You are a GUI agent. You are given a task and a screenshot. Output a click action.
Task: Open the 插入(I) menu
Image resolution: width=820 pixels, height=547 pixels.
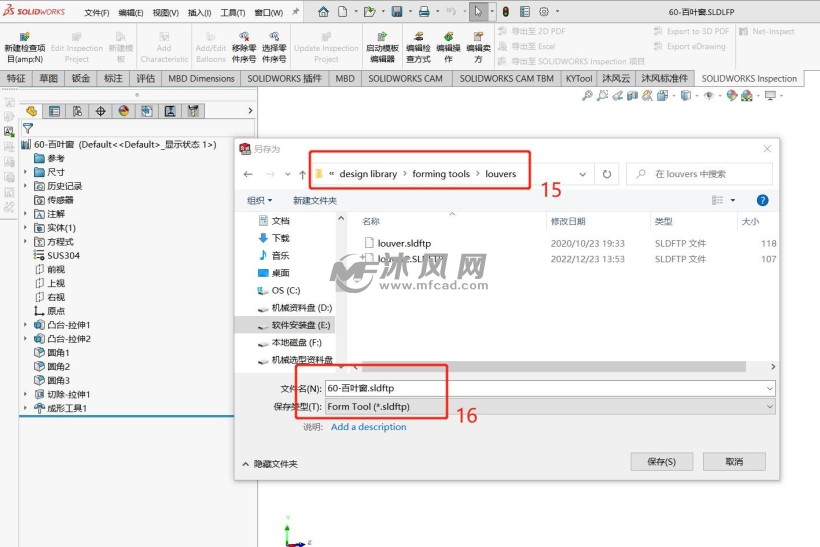(199, 13)
